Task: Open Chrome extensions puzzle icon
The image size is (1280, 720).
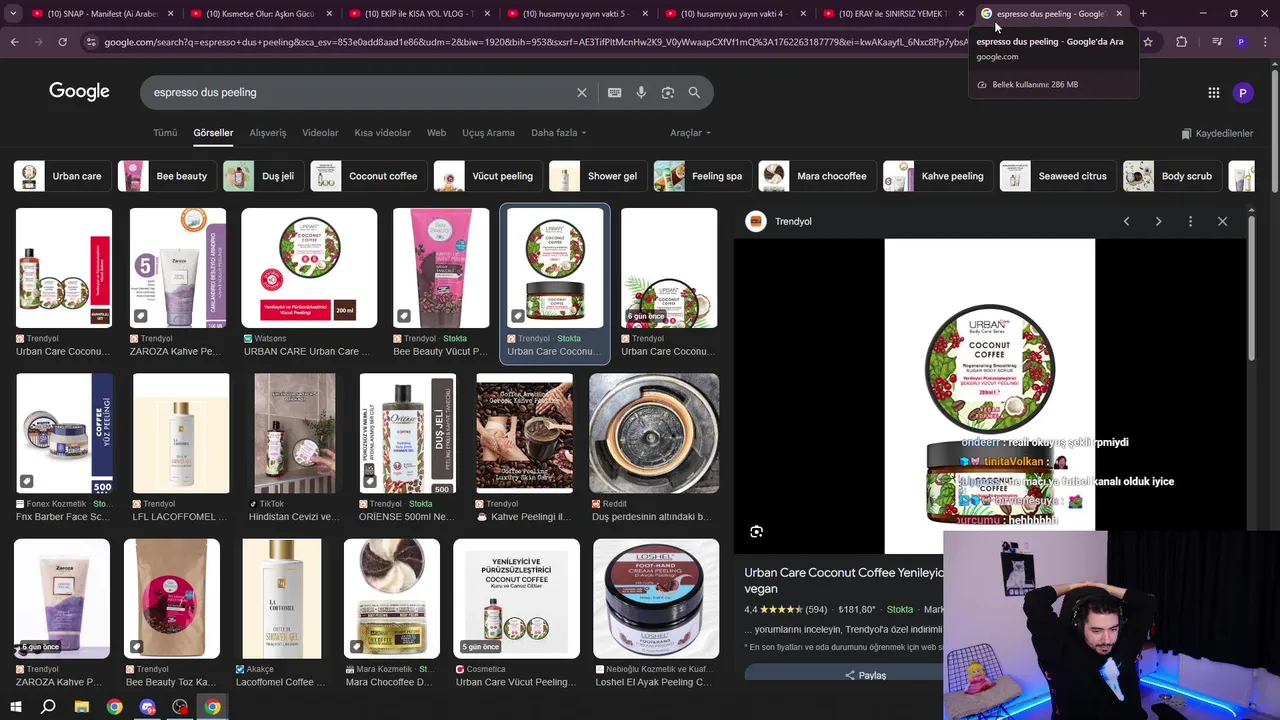Action: coord(1182,42)
